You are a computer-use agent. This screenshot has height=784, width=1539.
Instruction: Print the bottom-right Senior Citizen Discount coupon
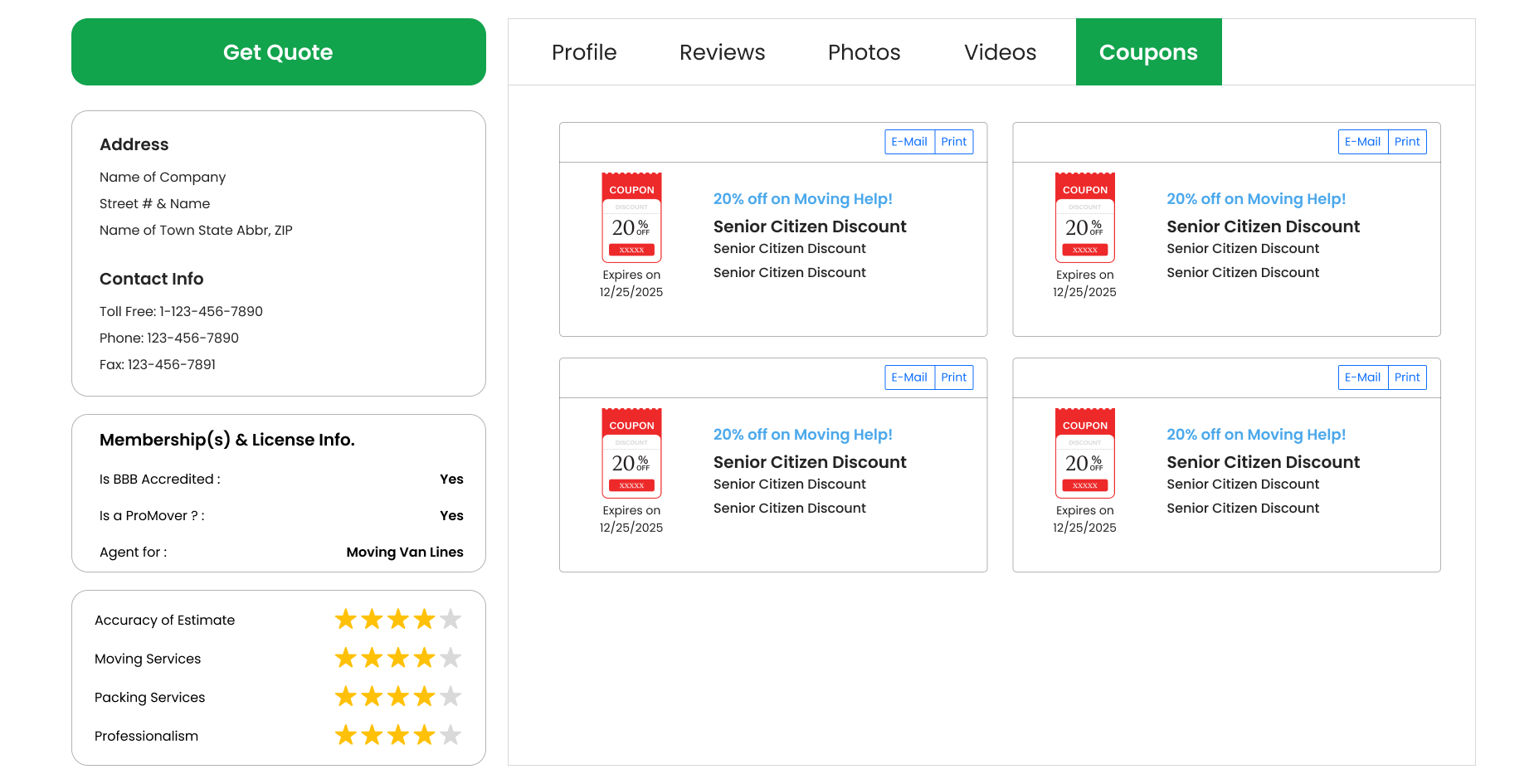[1407, 377]
